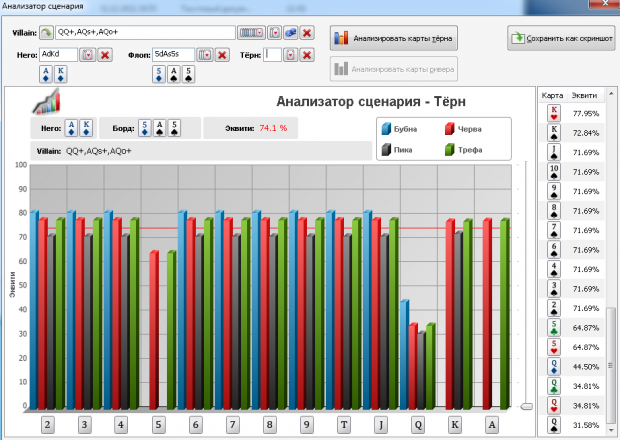
Task: Click the Hero cards input field AdKd
Action: 58,55
